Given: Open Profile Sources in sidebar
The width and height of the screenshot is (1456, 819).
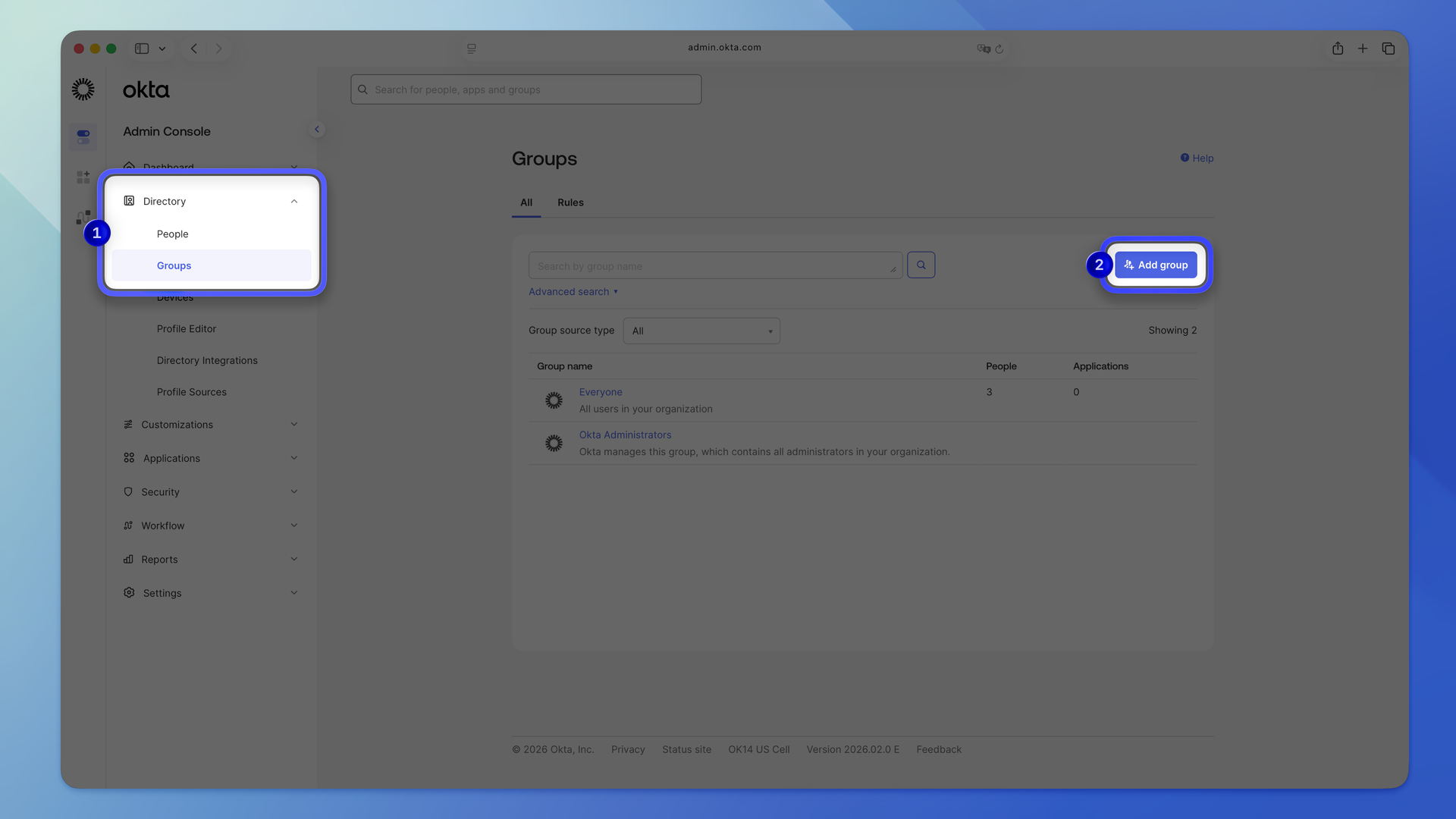Looking at the screenshot, I should 192,392.
